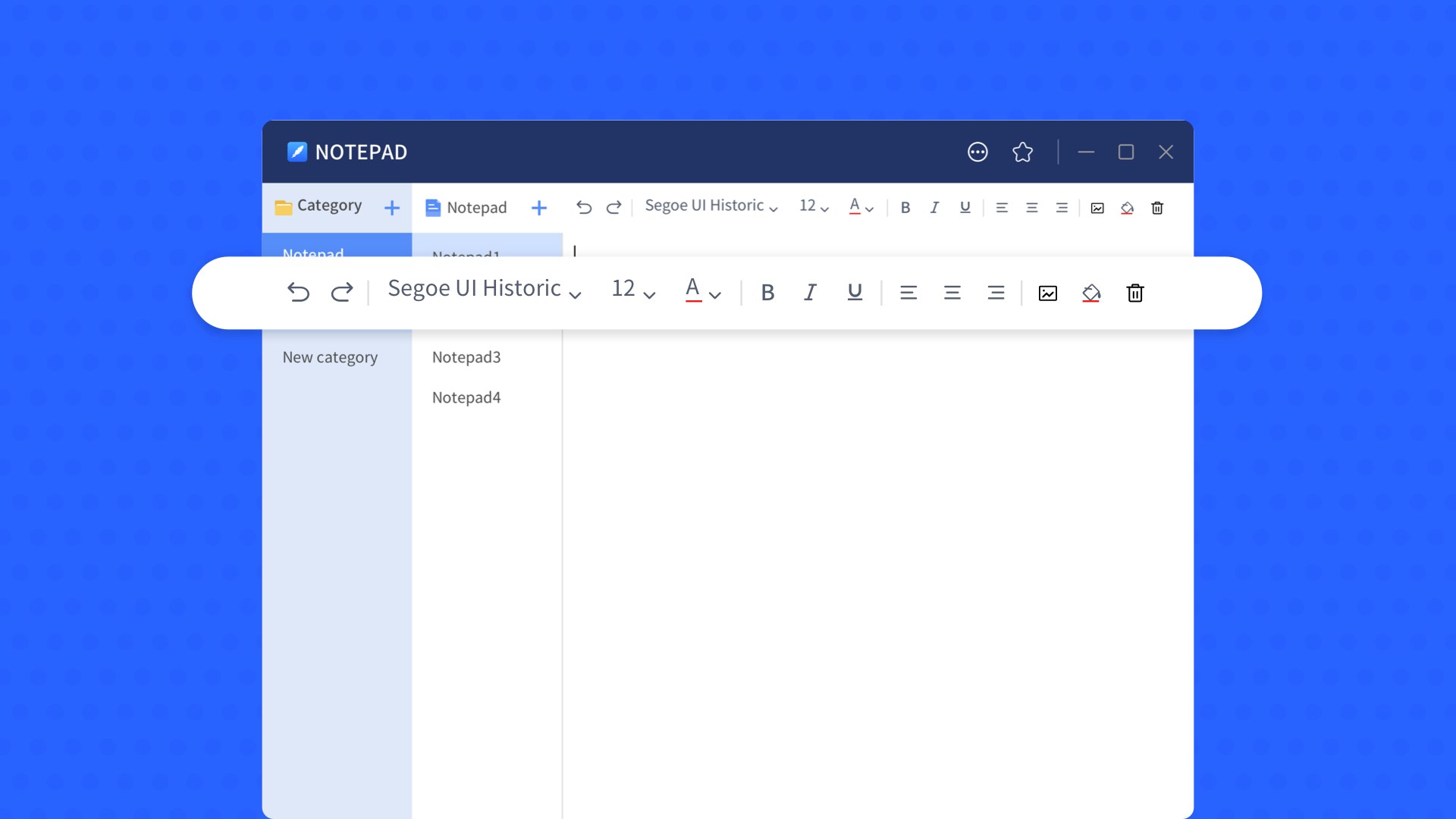
Task: Toggle italic formatting in the enlarged toolbar
Action: (x=810, y=293)
